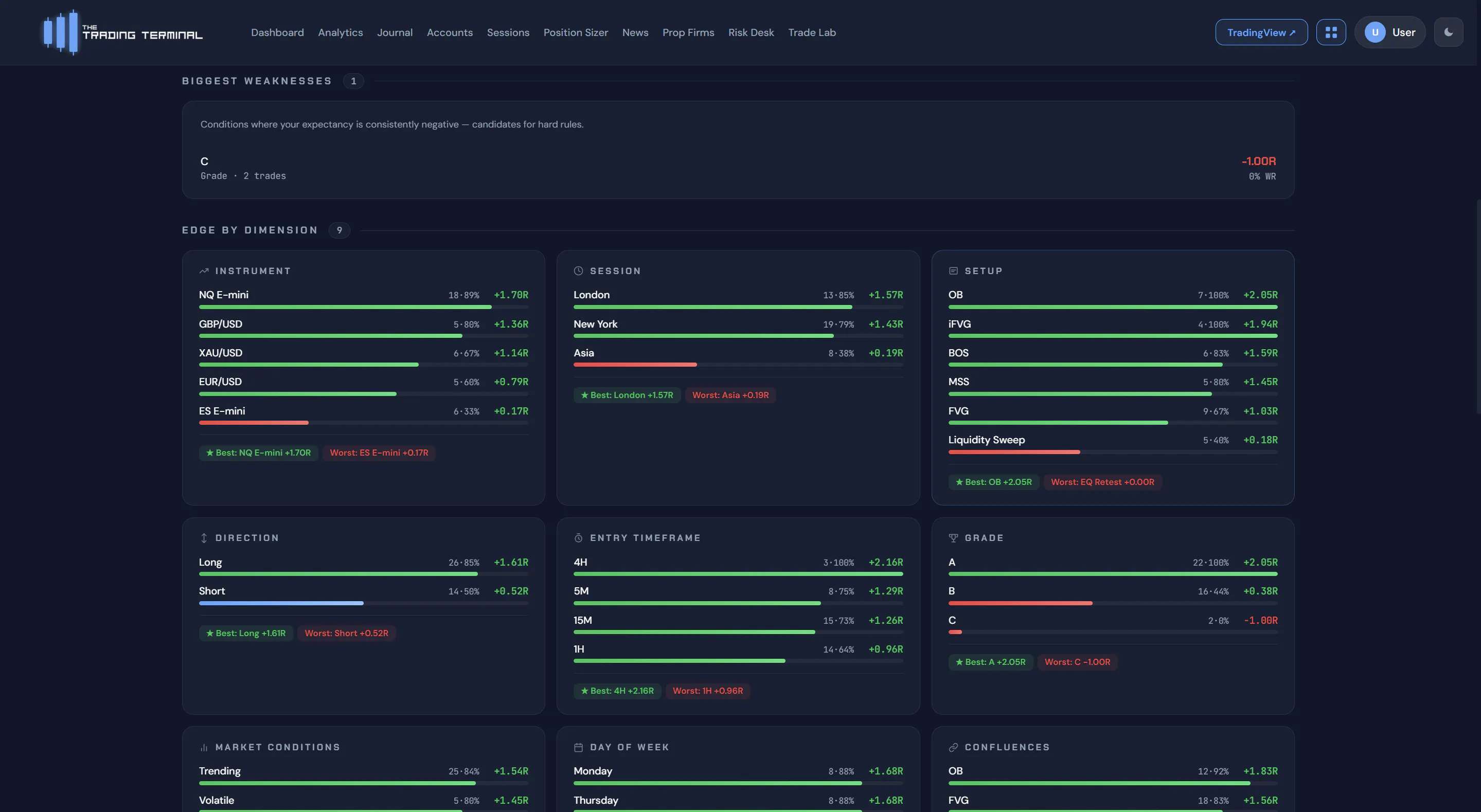Screen dimensions: 1481x812
Task: Click The Trading Terminal candlestick logo
Action: tap(60, 32)
